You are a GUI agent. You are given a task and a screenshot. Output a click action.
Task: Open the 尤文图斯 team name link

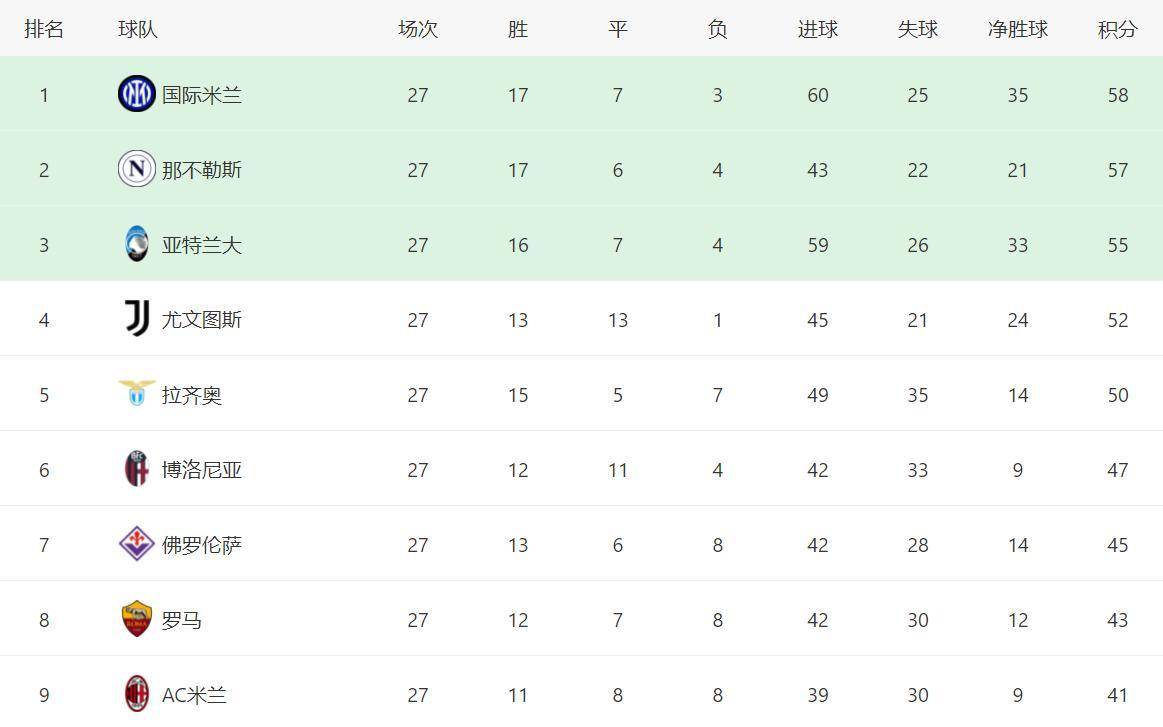click(202, 320)
